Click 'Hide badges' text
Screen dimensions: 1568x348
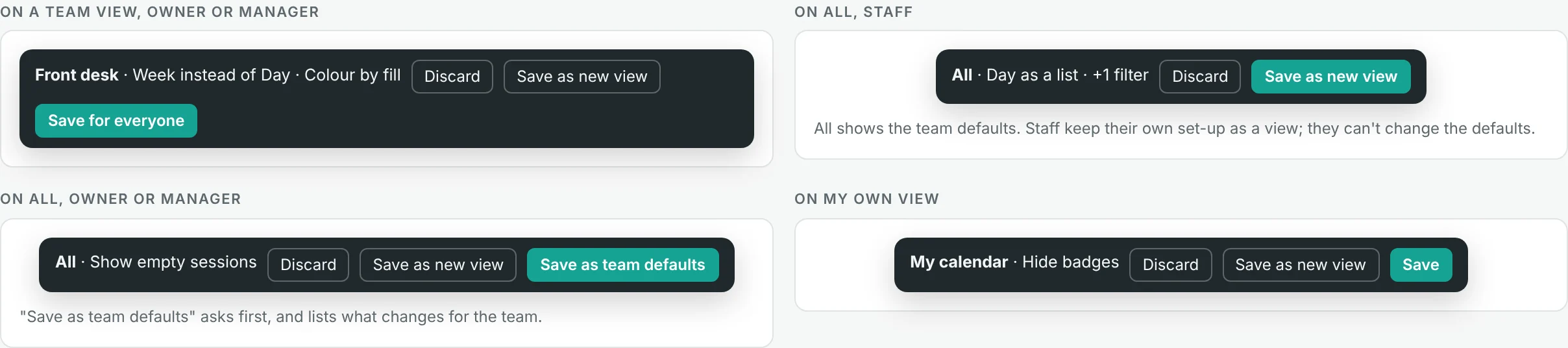point(1071,262)
